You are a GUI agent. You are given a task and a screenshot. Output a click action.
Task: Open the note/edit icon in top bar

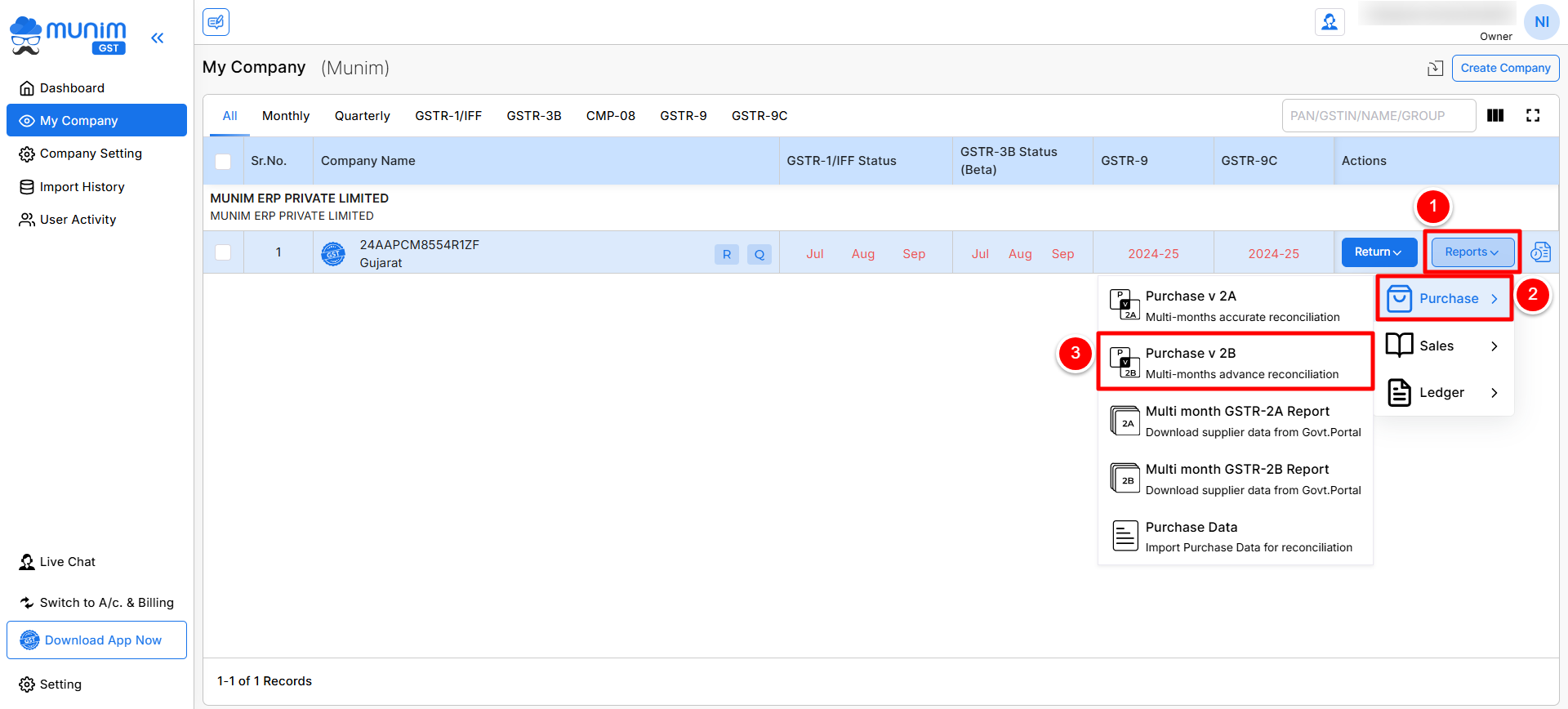pyautogui.click(x=216, y=22)
